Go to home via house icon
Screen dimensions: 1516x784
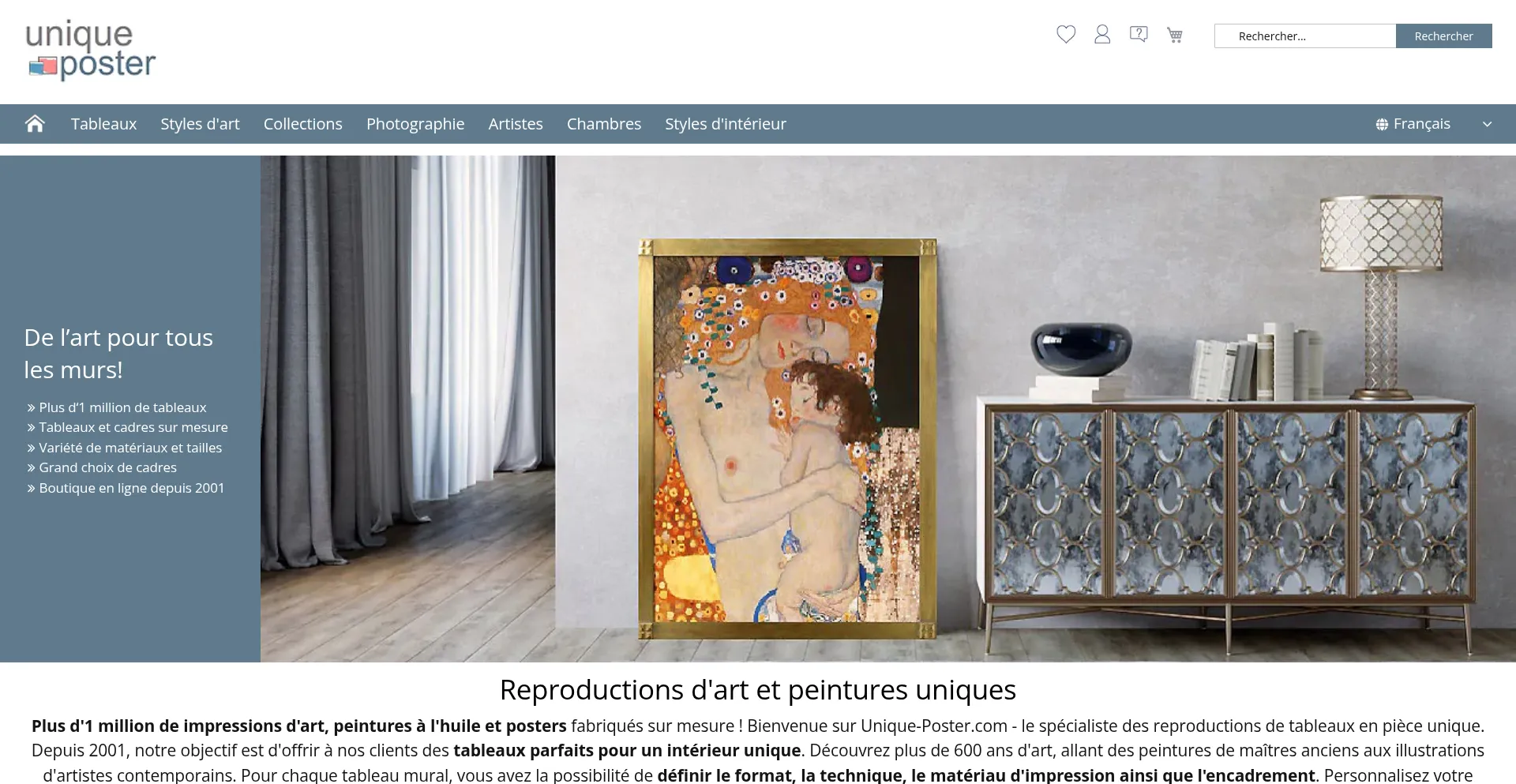coord(35,124)
